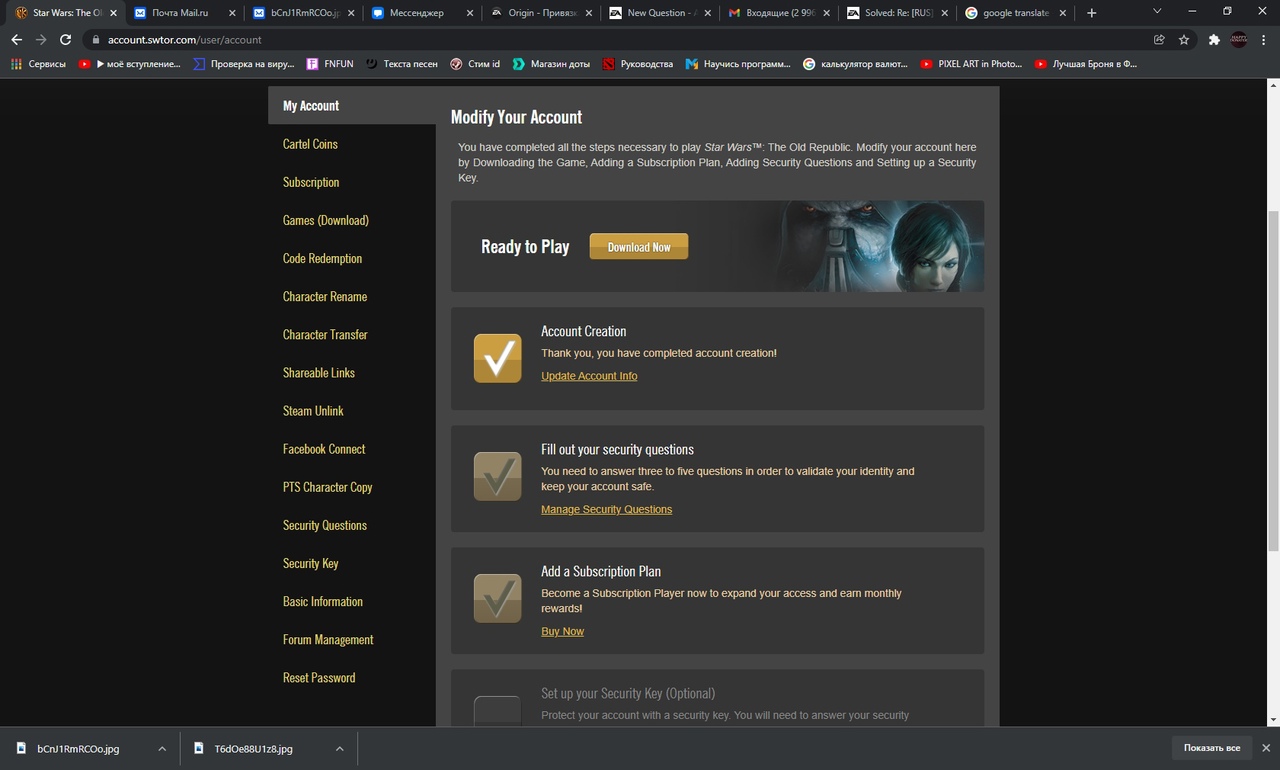Viewport: 1280px width, 770px height.
Task: Open Basic Information in sidebar
Action: click(x=323, y=601)
